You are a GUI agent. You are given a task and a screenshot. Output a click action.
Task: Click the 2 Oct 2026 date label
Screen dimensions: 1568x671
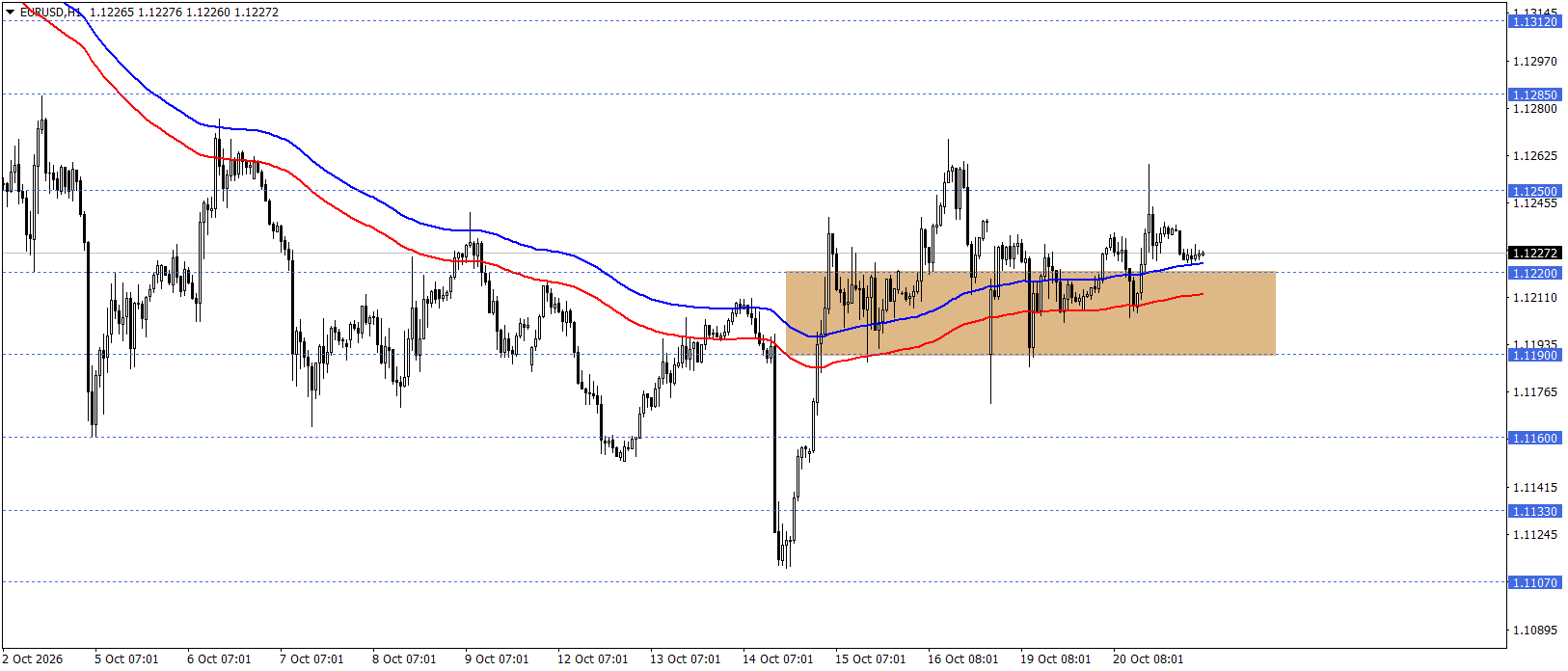(33, 658)
